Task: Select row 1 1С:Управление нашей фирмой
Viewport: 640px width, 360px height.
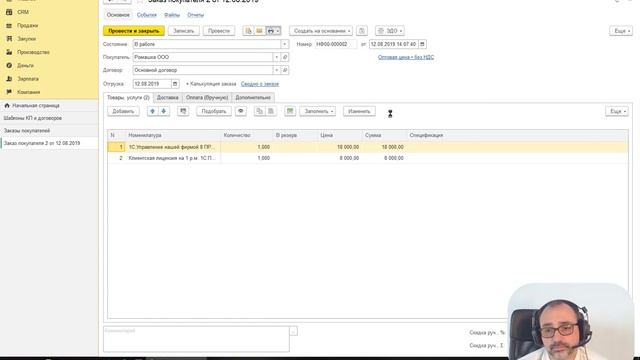Action: [x=368, y=147]
